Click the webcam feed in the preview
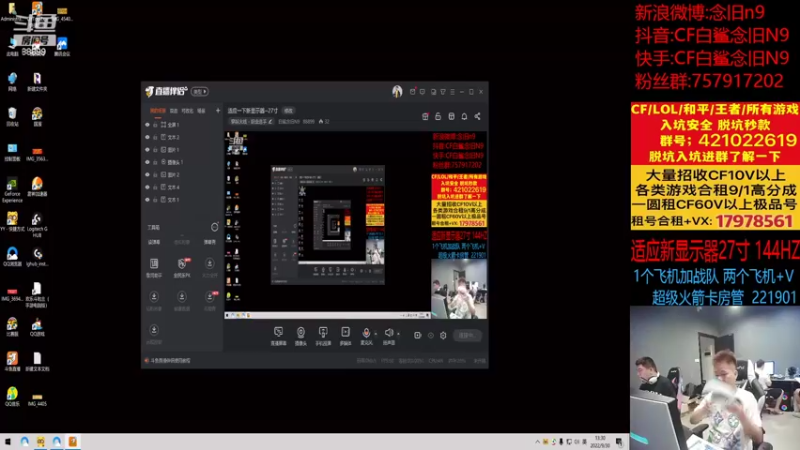The height and width of the screenshot is (450, 800). point(459,289)
